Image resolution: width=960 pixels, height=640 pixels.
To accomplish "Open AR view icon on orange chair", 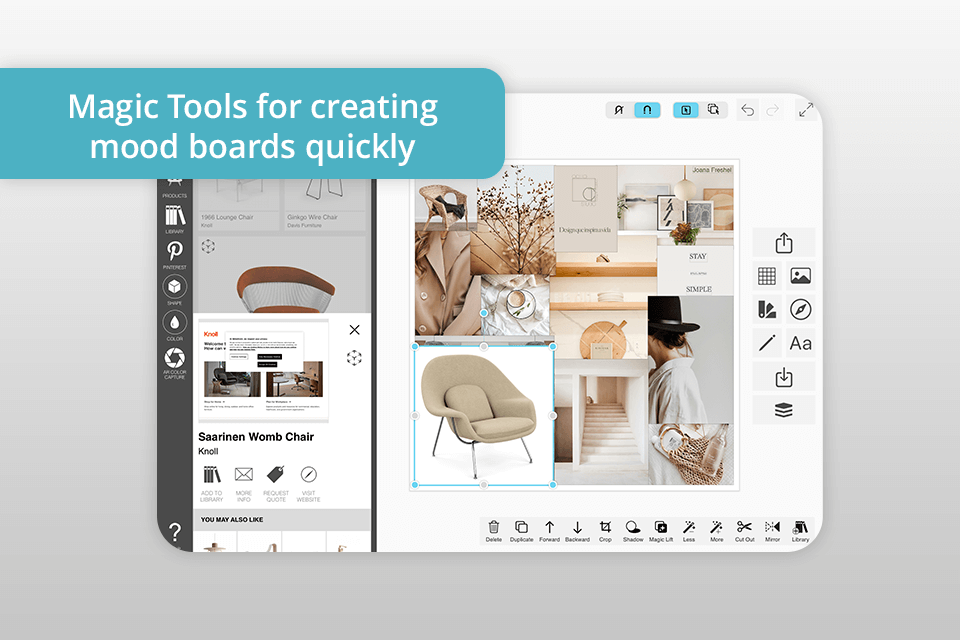I will click(x=208, y=246).
